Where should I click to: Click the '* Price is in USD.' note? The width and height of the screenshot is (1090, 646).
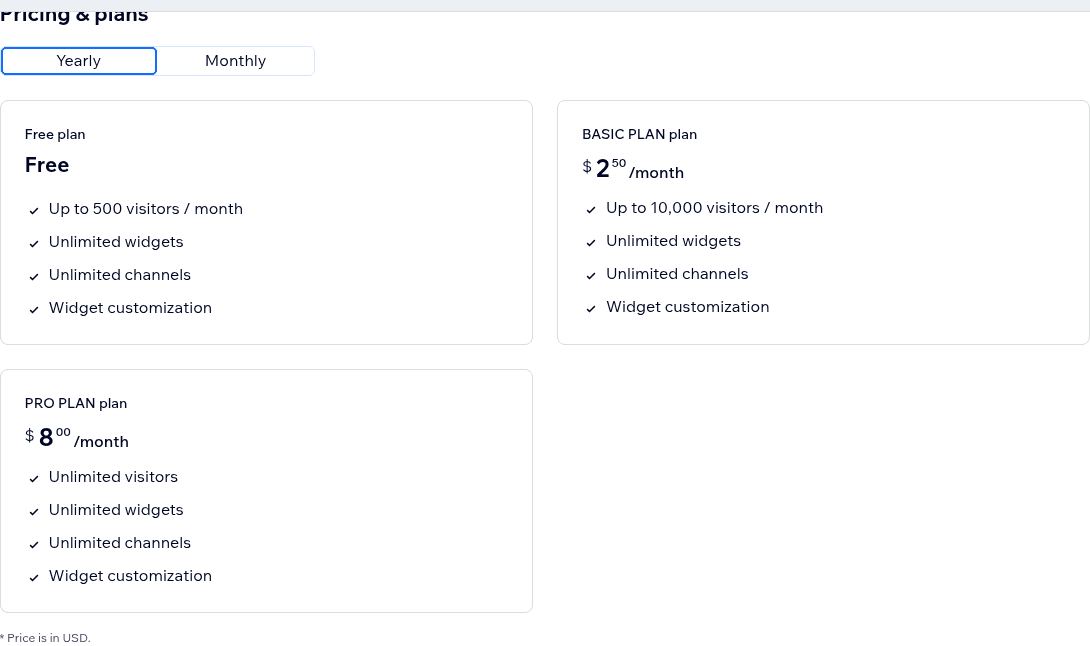45,638
